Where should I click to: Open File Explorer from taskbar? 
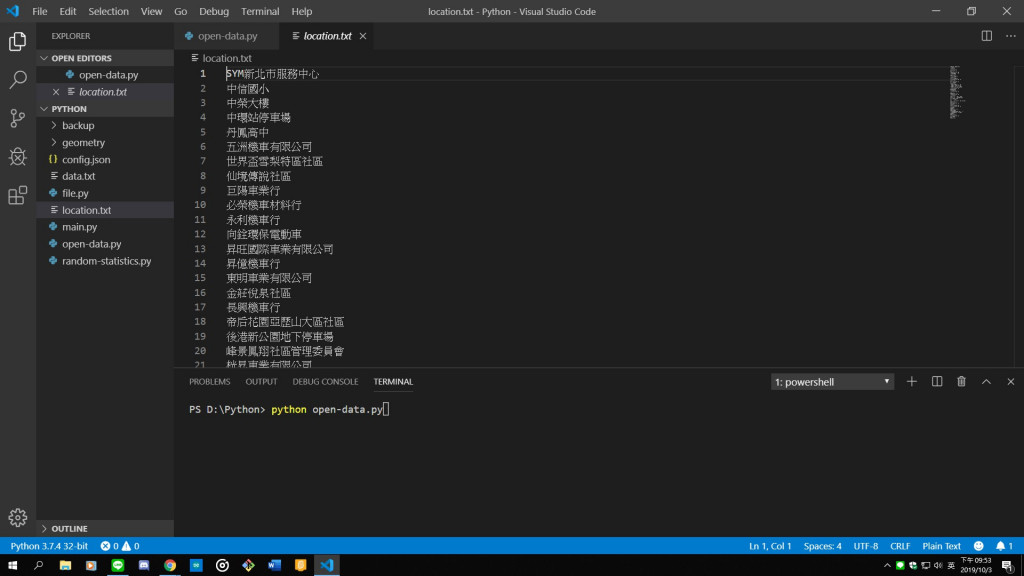click(x=65, y=566)
